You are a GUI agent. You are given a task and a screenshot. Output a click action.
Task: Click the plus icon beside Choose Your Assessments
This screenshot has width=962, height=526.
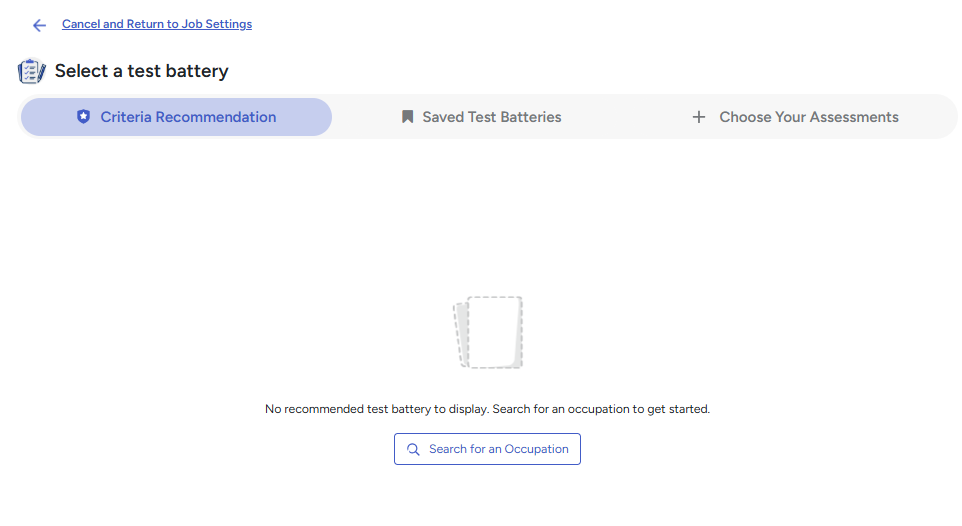pyautogui.click(x=698, y=117)
